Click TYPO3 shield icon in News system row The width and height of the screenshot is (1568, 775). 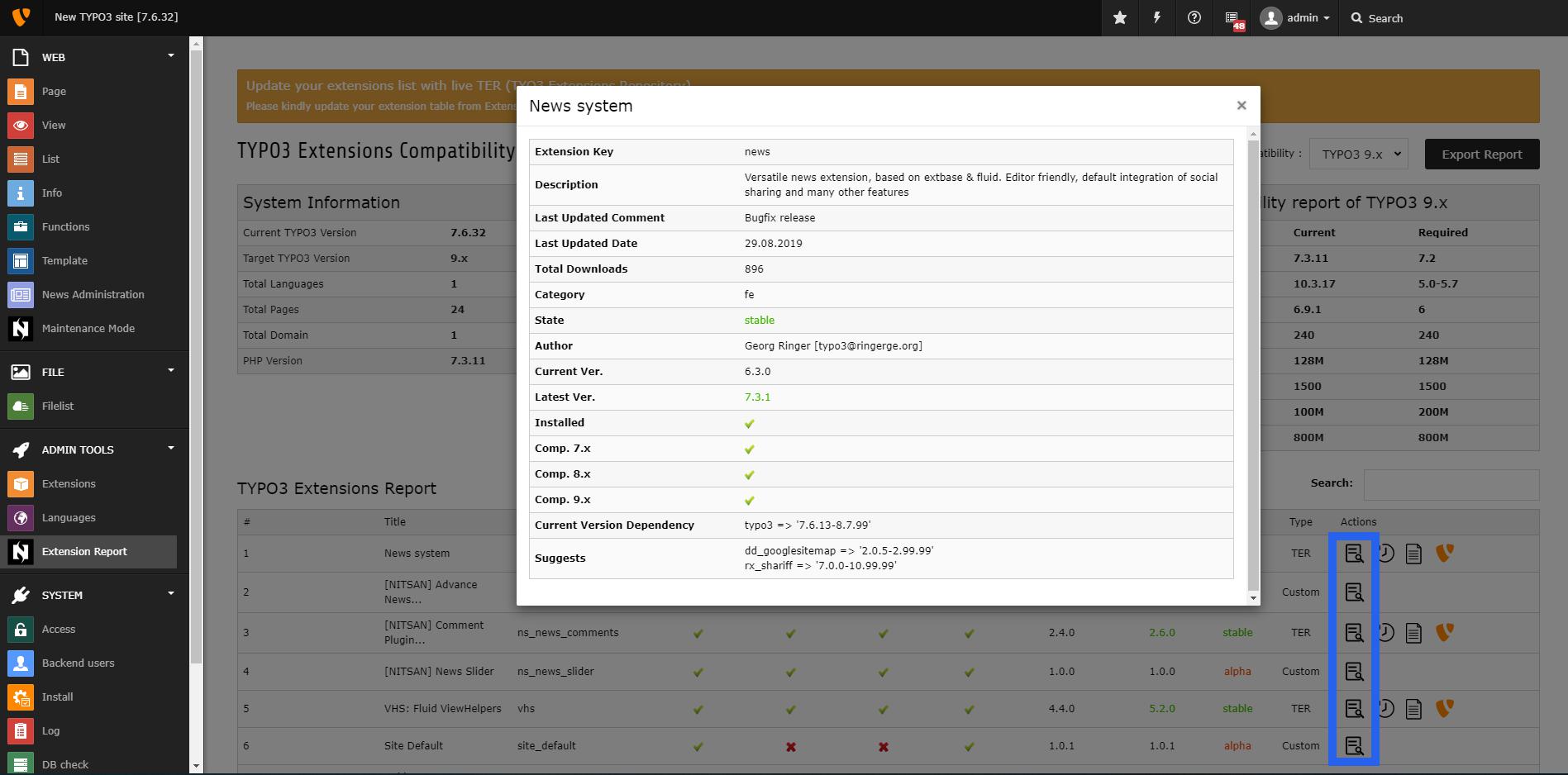[1445, 553]
